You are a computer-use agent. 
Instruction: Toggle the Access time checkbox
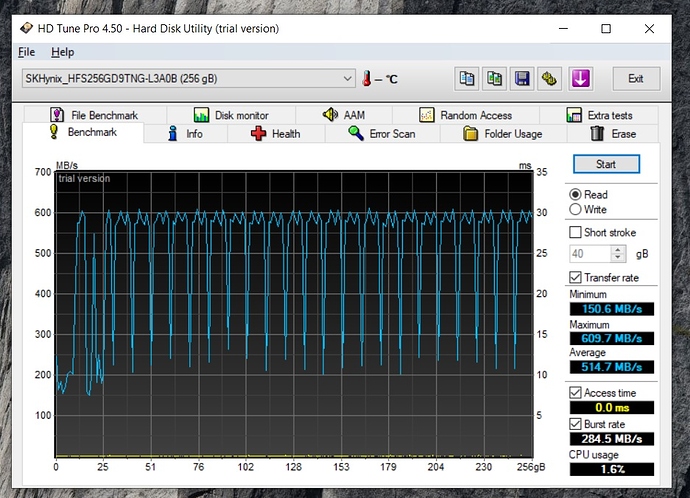[x=575, y=393]
